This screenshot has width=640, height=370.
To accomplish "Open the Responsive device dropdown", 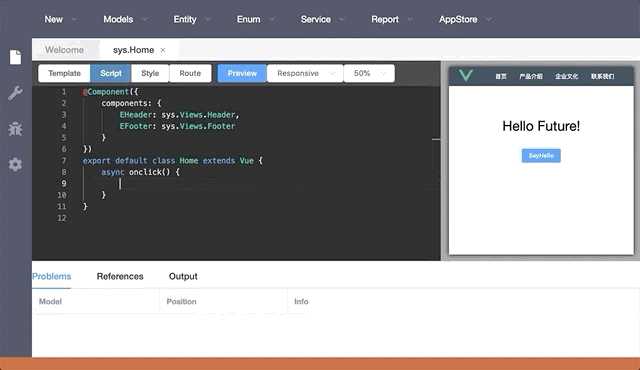I will (305, 73).
